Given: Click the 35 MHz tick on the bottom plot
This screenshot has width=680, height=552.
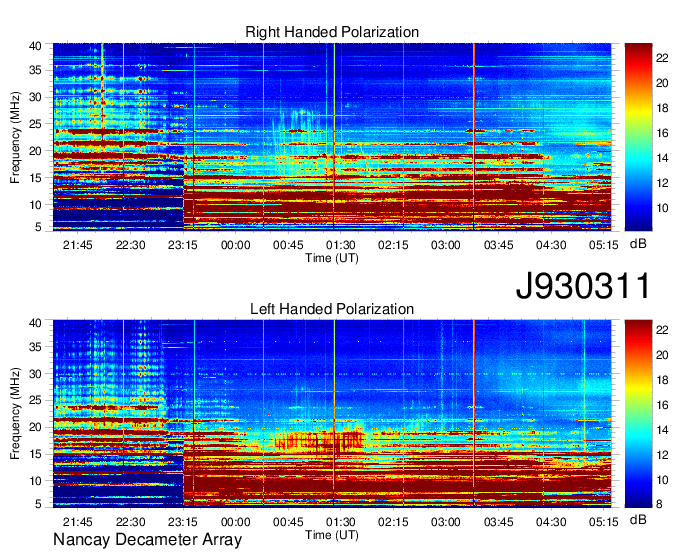Looking at the screenshot, I should (36, 347).
